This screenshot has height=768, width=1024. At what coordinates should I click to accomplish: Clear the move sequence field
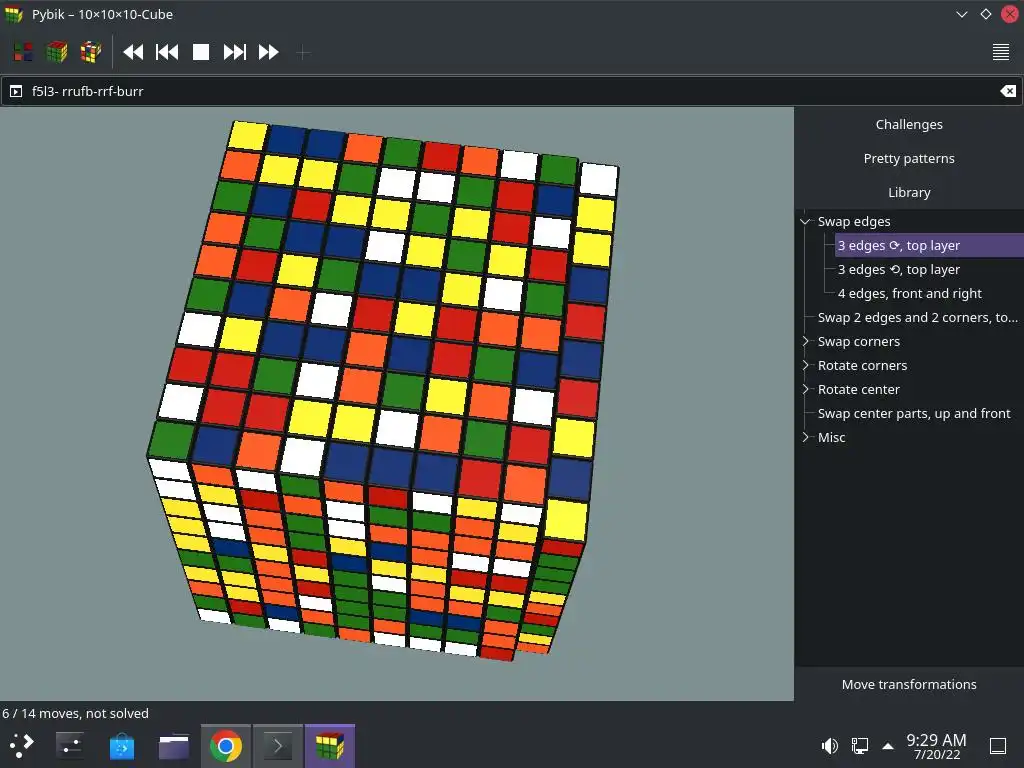point(1008,91)
